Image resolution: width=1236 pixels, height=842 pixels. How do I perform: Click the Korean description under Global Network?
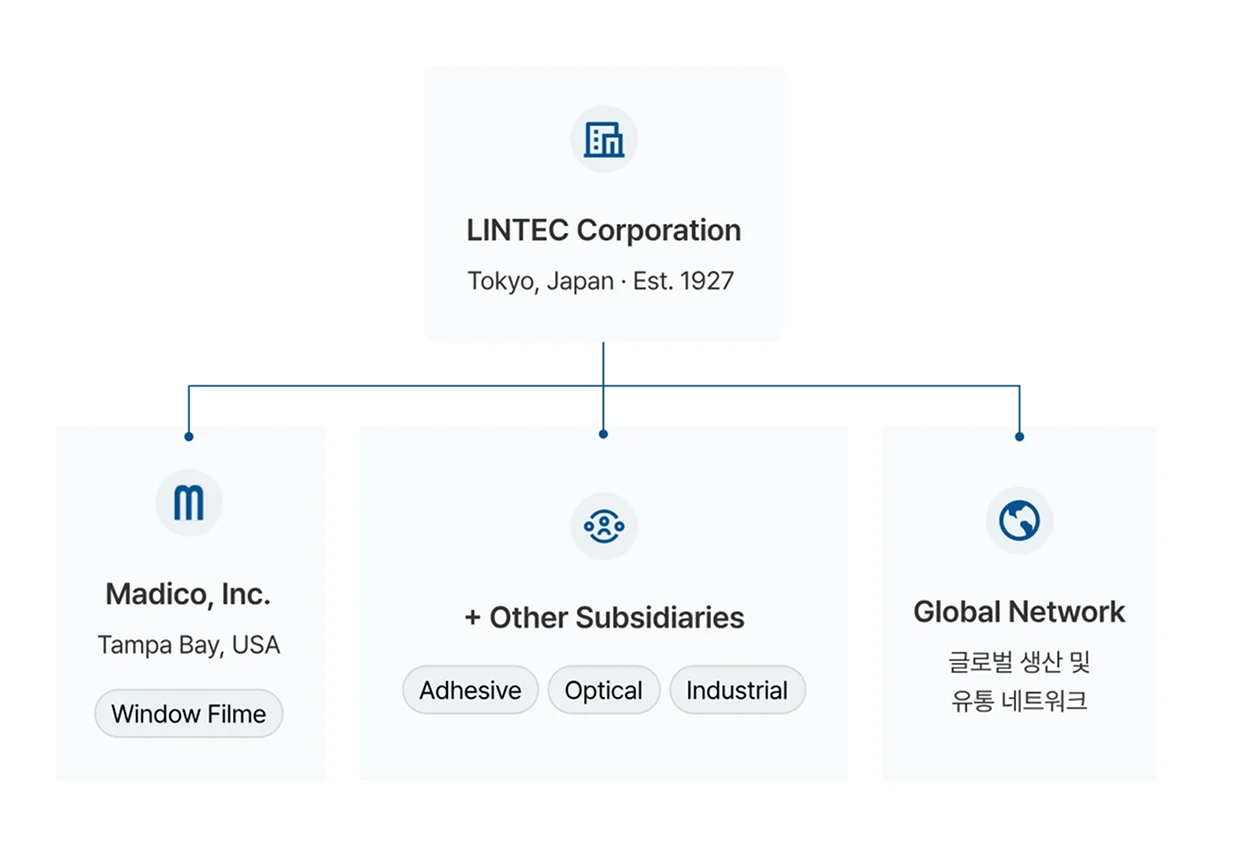coord(1019,681)
